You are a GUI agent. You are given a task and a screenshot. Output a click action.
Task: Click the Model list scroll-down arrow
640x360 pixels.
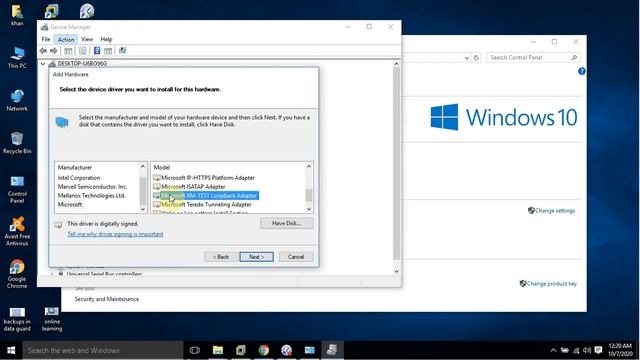[309, 209]
